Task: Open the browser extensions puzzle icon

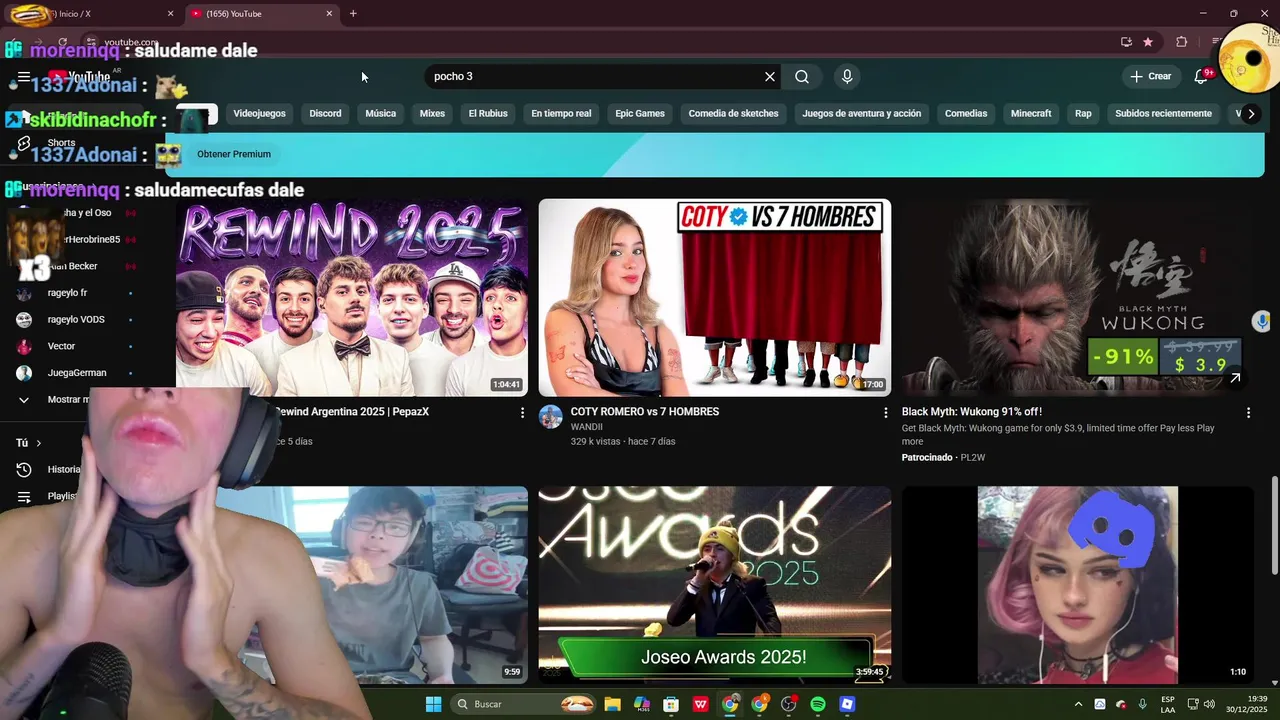Action: coord(1182,42)
